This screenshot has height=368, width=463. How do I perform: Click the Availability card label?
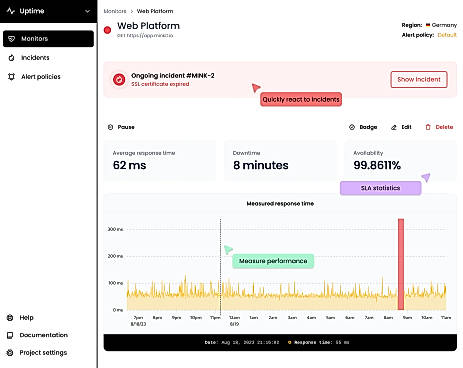coord(368,153)
